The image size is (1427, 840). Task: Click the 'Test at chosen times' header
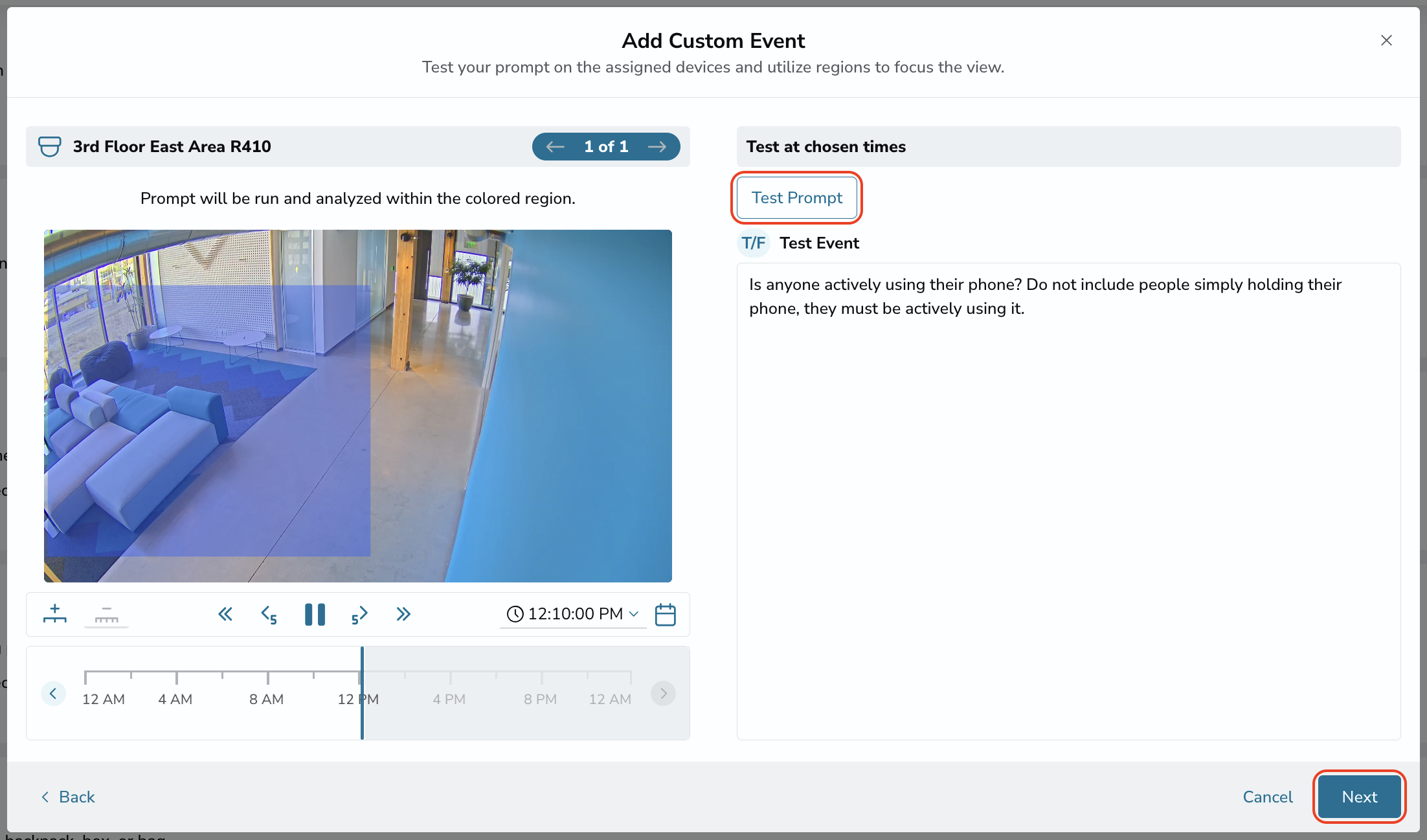[x=826, y=147]
